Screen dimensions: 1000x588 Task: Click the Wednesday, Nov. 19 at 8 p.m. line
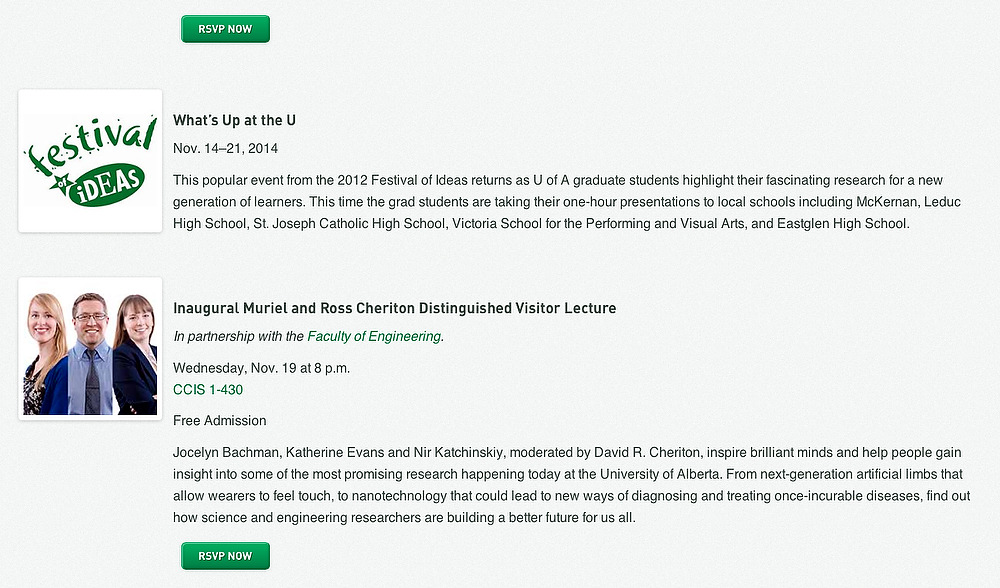(x=261, y=367)
